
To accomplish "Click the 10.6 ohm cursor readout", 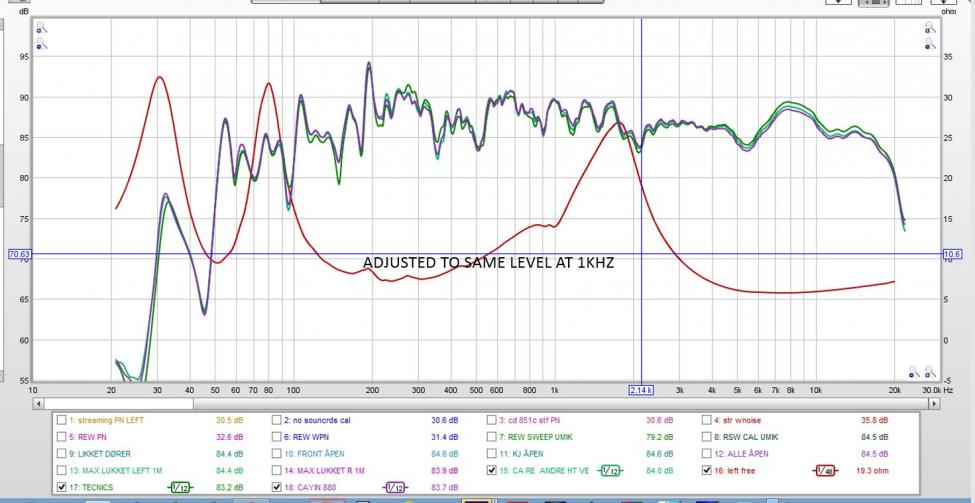I will click(952, 254).
